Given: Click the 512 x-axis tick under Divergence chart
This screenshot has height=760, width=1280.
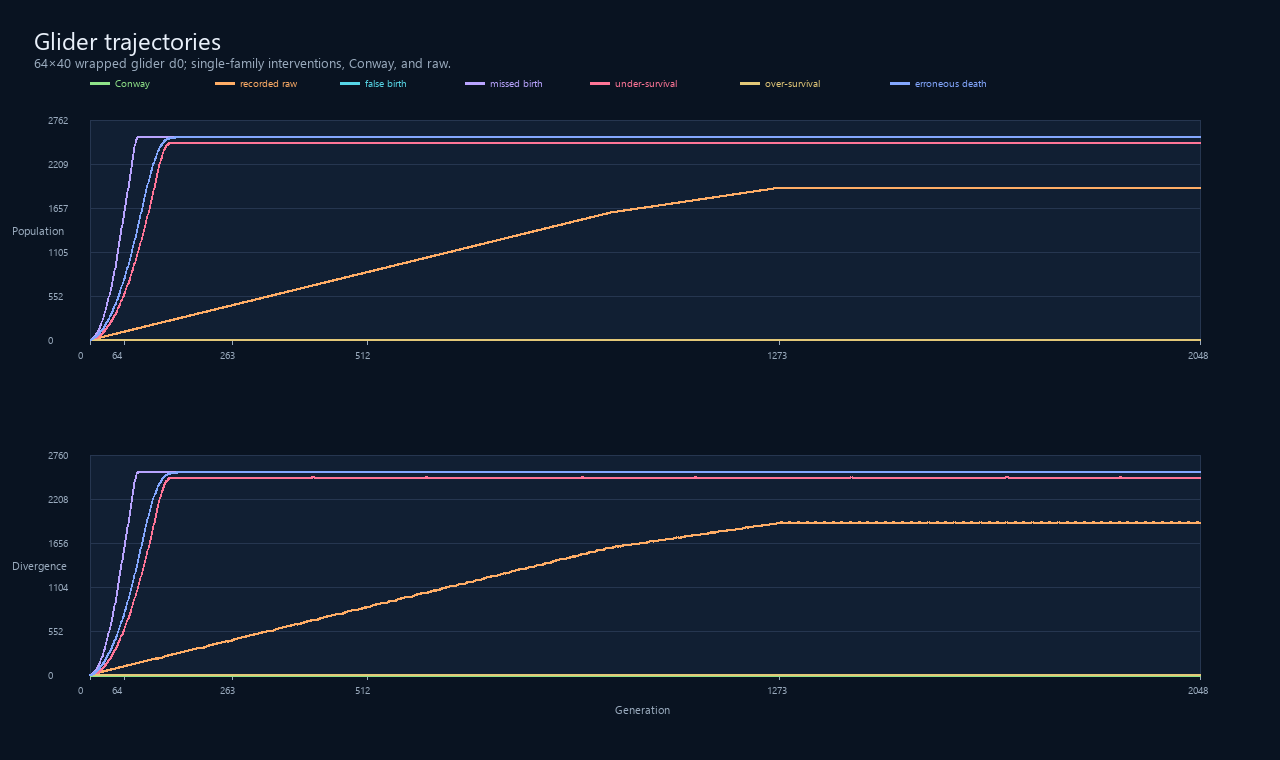Looking at the screenshot, I should (x=362, y=691).
